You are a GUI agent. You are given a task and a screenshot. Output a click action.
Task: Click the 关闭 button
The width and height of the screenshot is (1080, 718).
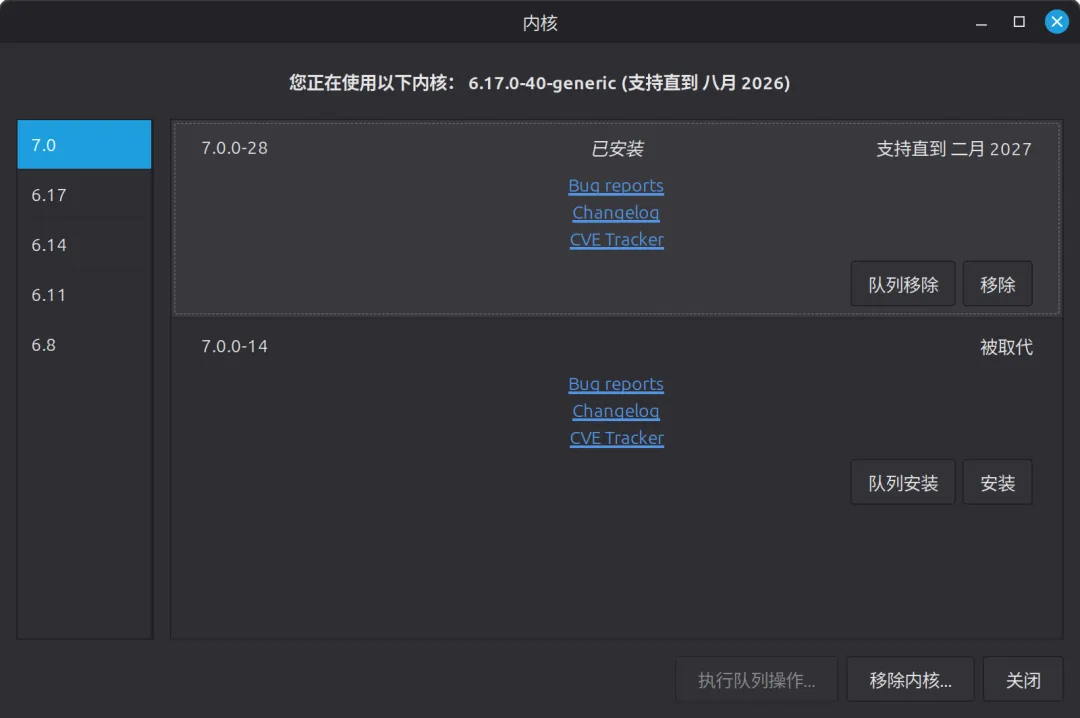[x=1023, y=679]
